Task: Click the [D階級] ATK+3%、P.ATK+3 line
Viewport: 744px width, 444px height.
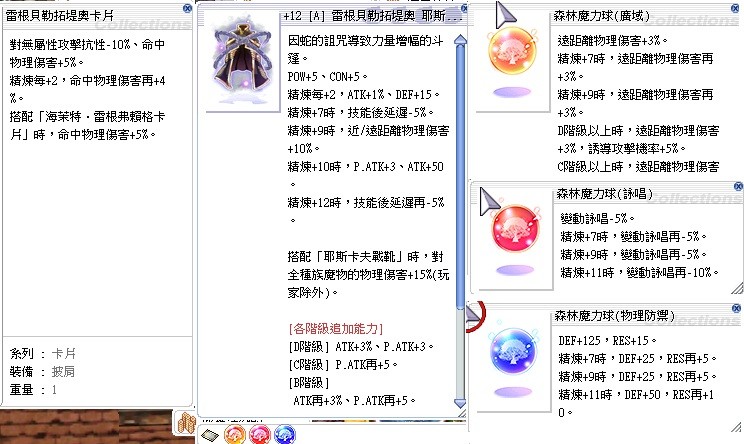Action: [x=361, y=347]
